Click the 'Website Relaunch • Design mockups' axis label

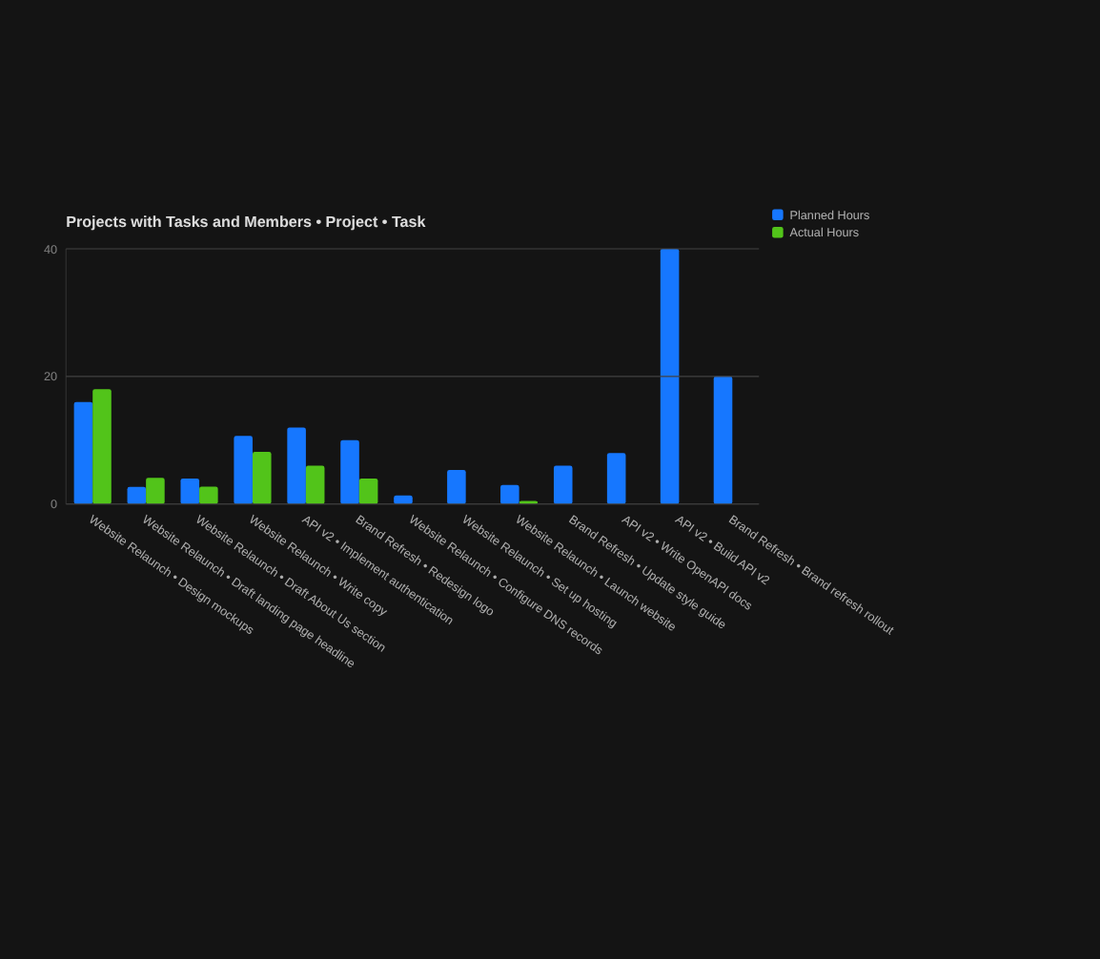170,575
